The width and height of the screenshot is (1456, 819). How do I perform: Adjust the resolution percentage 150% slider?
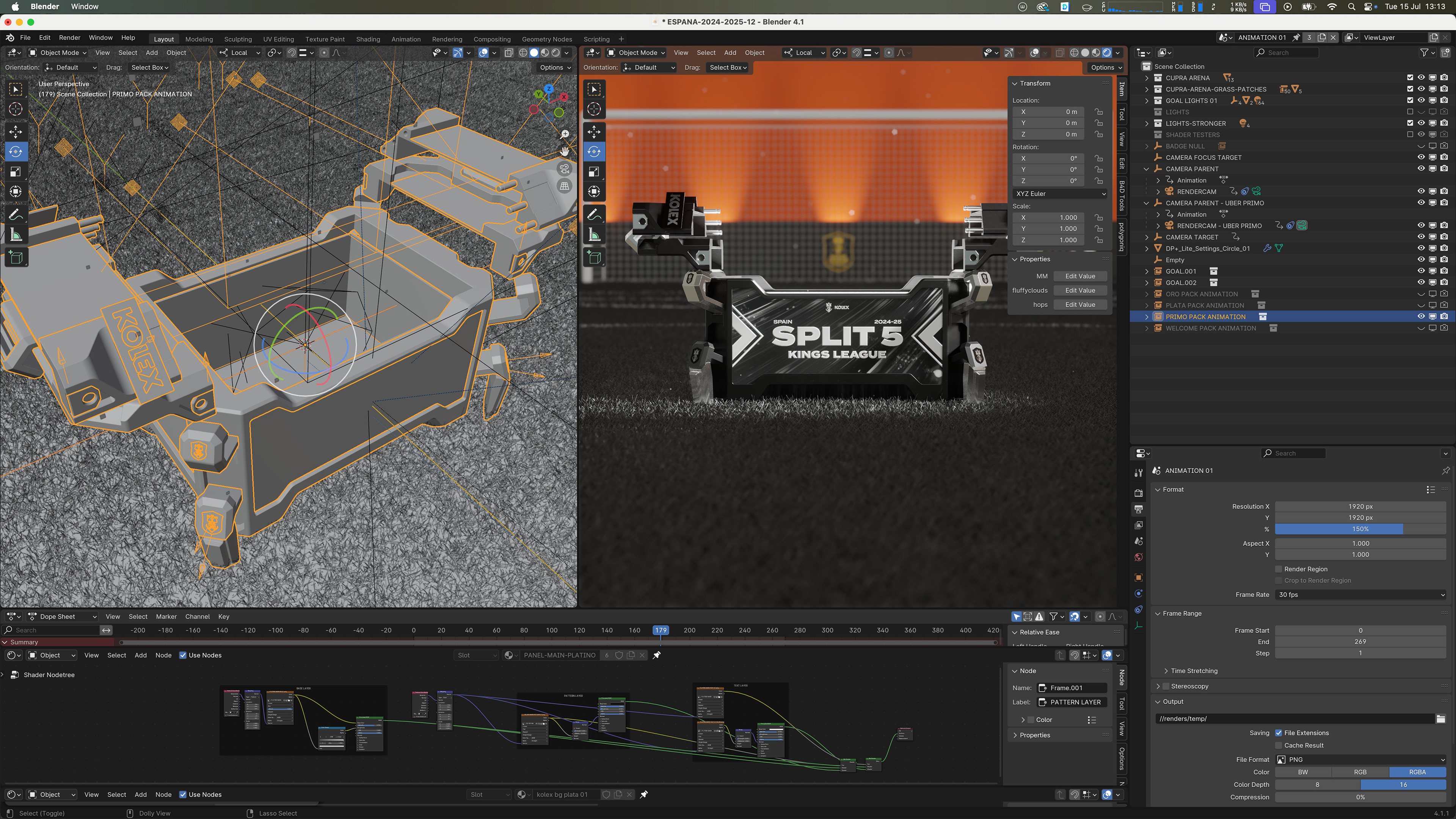(x=1360, y=529)
